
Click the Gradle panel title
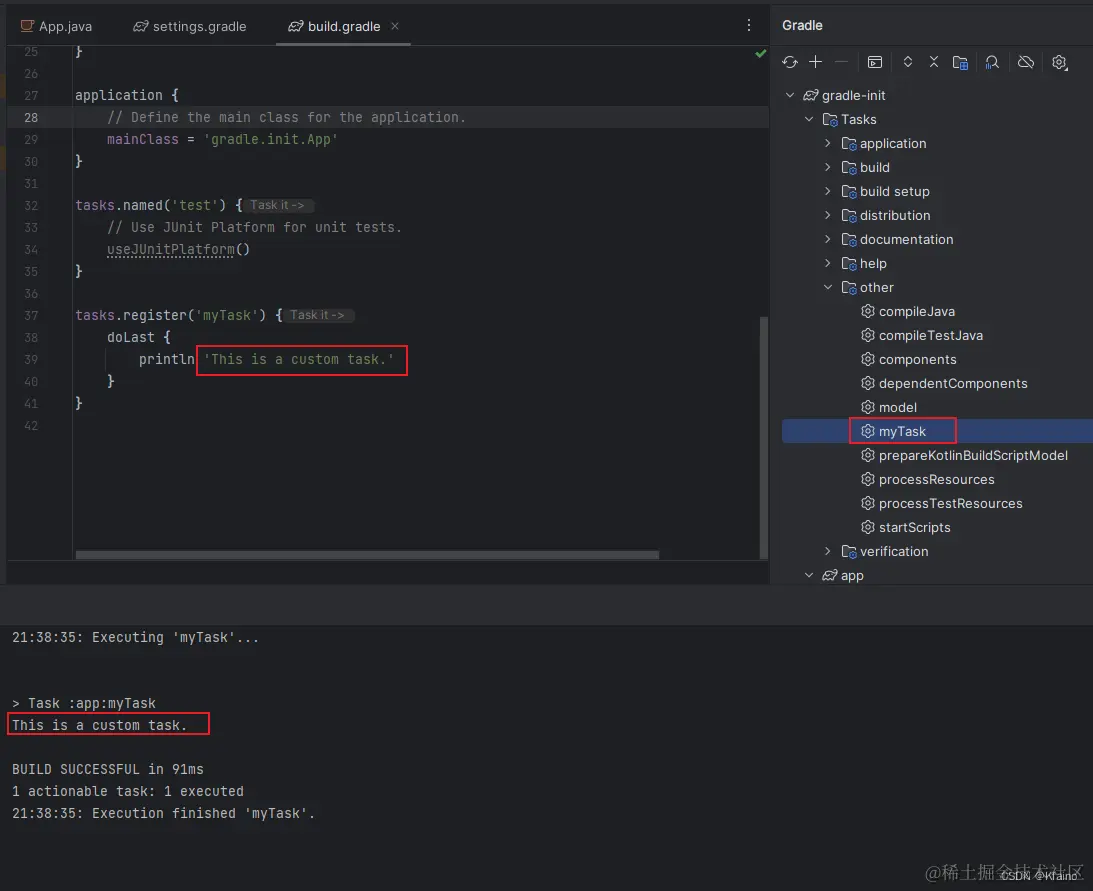(x=802, y=25)
